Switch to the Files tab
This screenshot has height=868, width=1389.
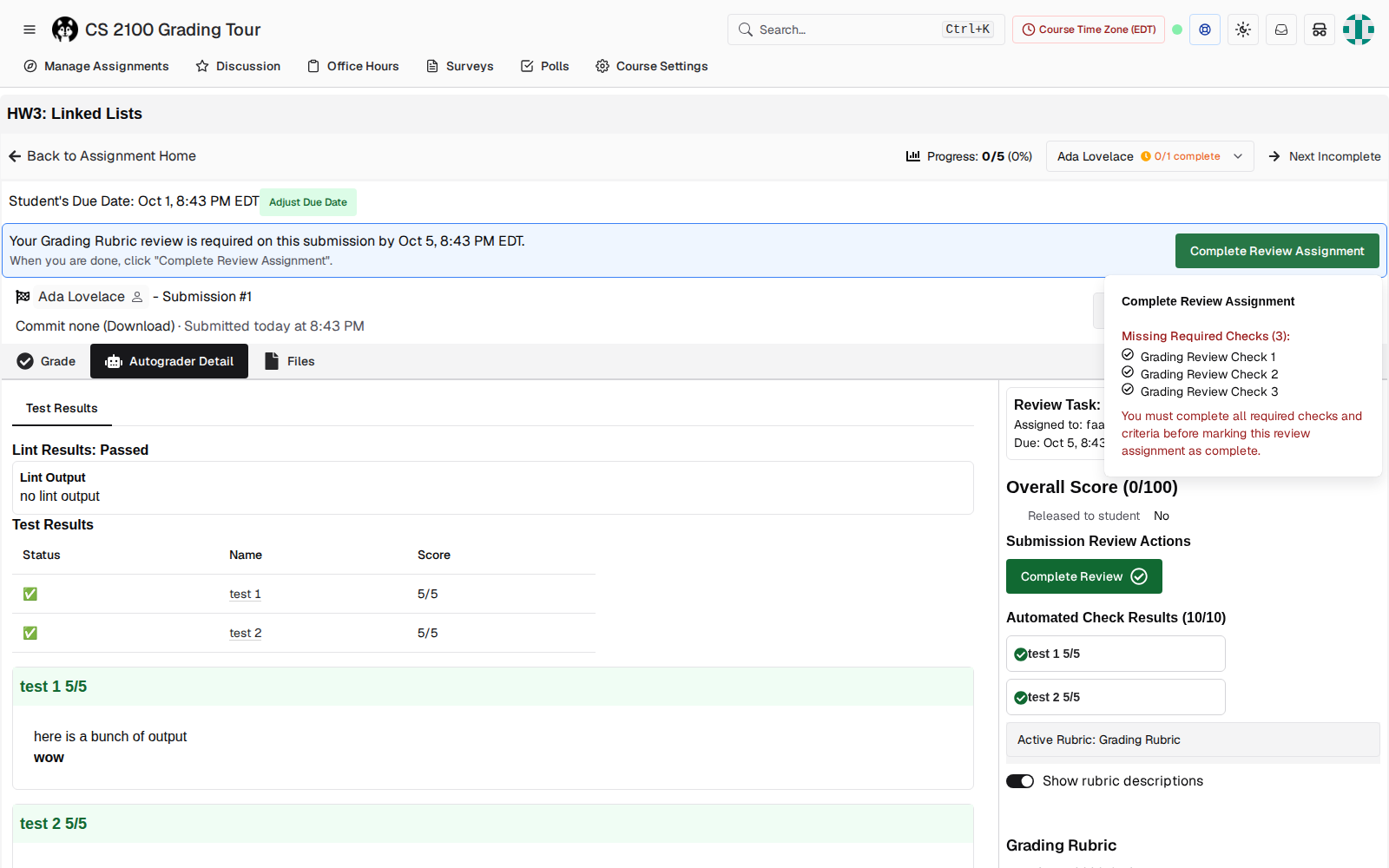tap(290, 361)
